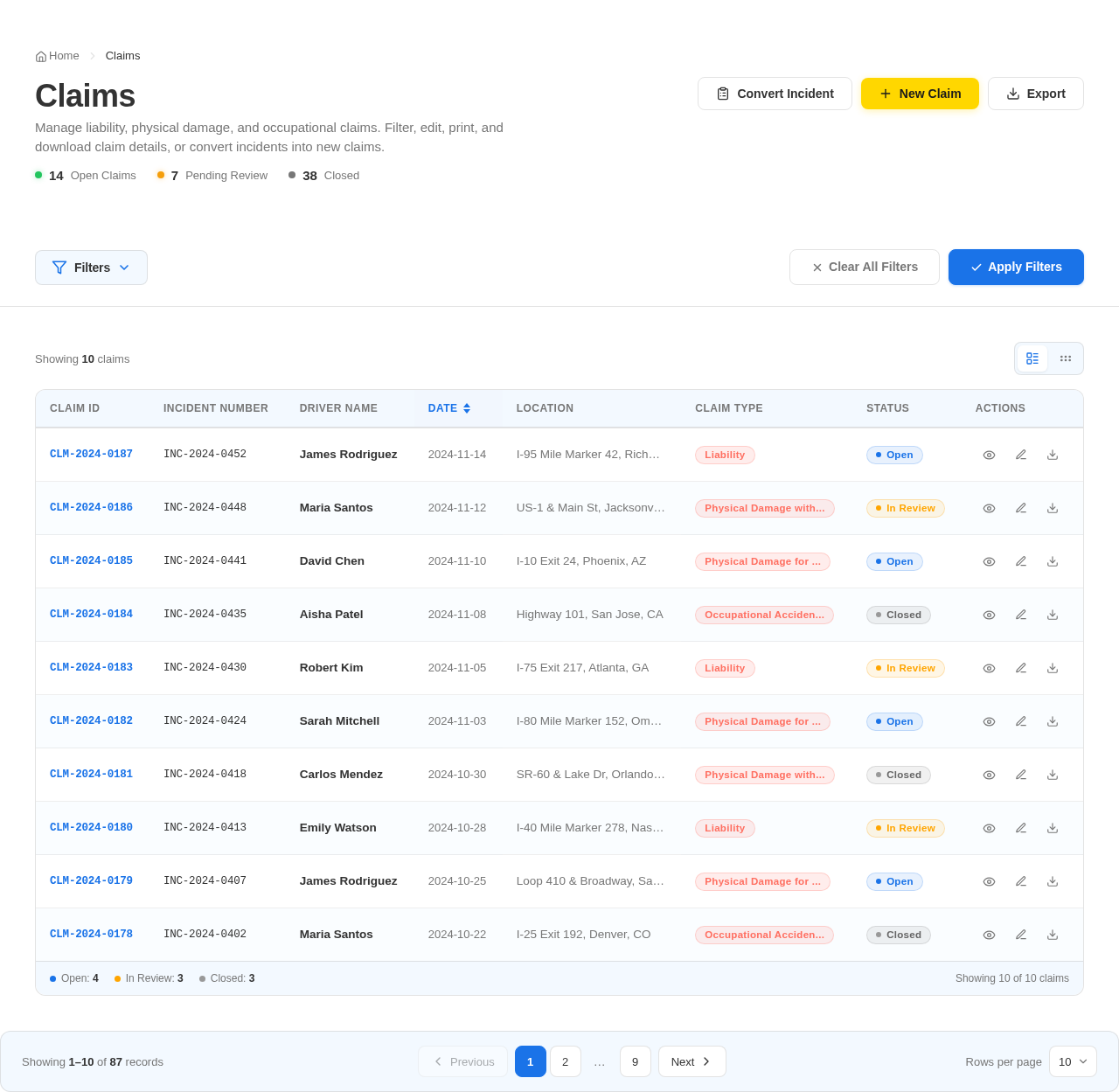1119x1092 pixels.
Task: Create a New Claim
Action: (920, 94)
